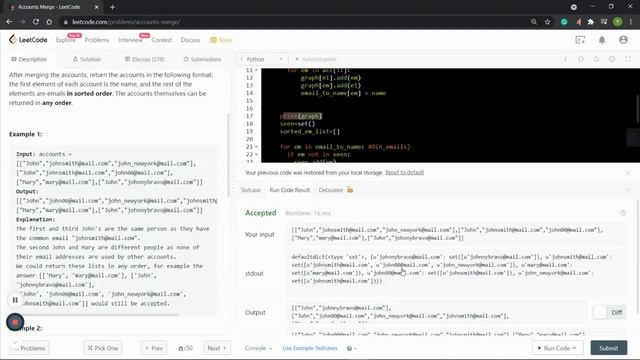
Task: Click the code editor vertical scrollbar
Action: (638, 109)
